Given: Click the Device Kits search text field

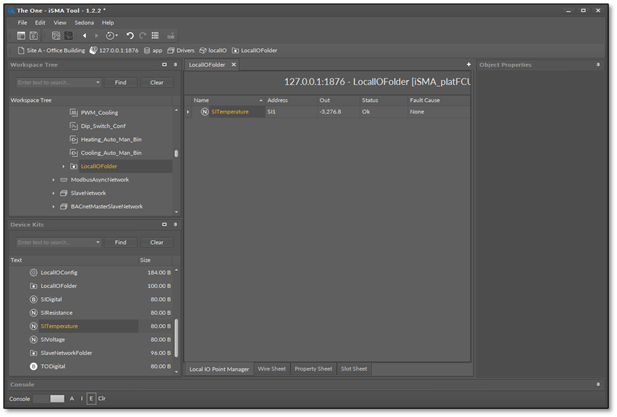Looking at the screenshot, I should click(54, 242).
